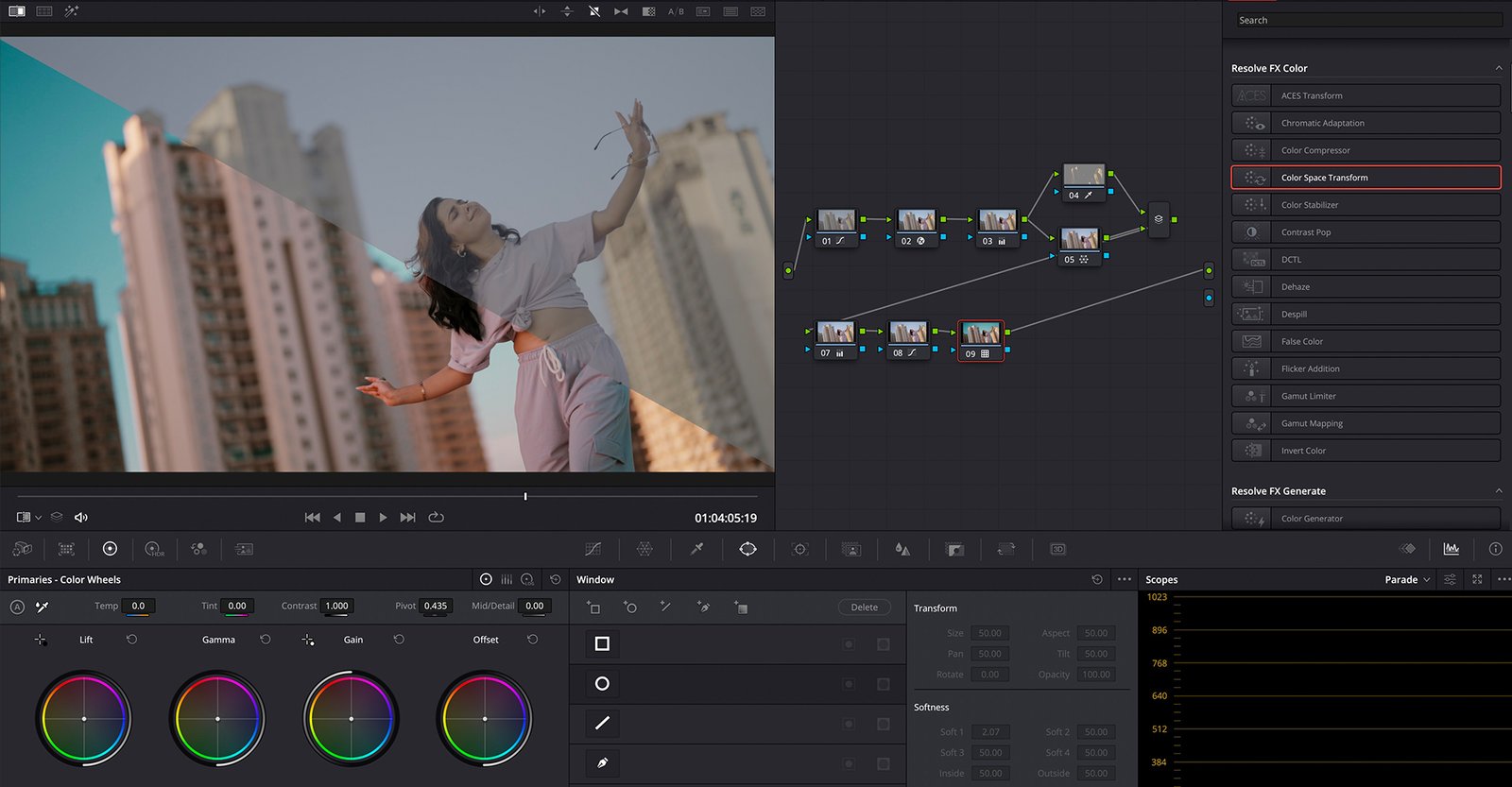The image size is (1512, 787).
Task: Select the Chromatic Adaptation effect
Action: pos(1366,123)
